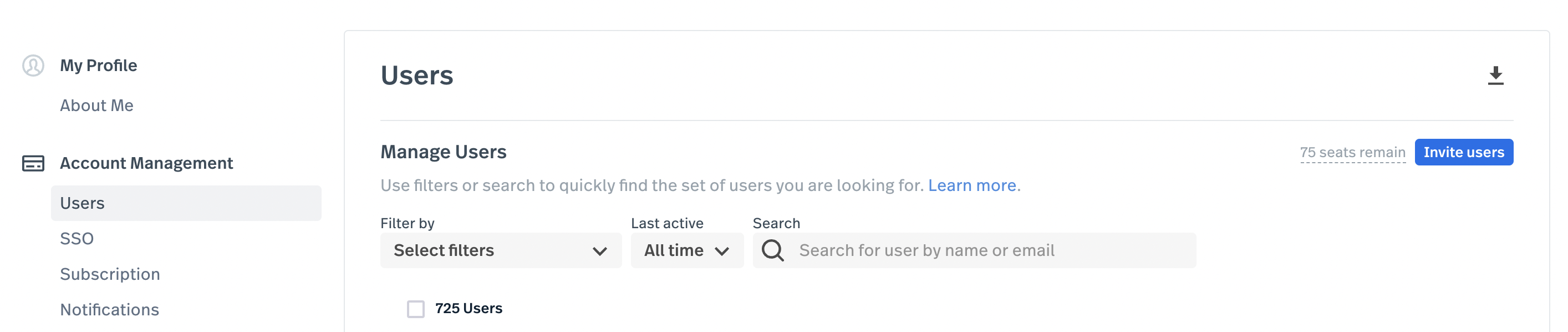Image resolution: width=1568 pixels, height=332 pixels.
Task: Open the Select filters dropdown
Action: pos(501,250)
